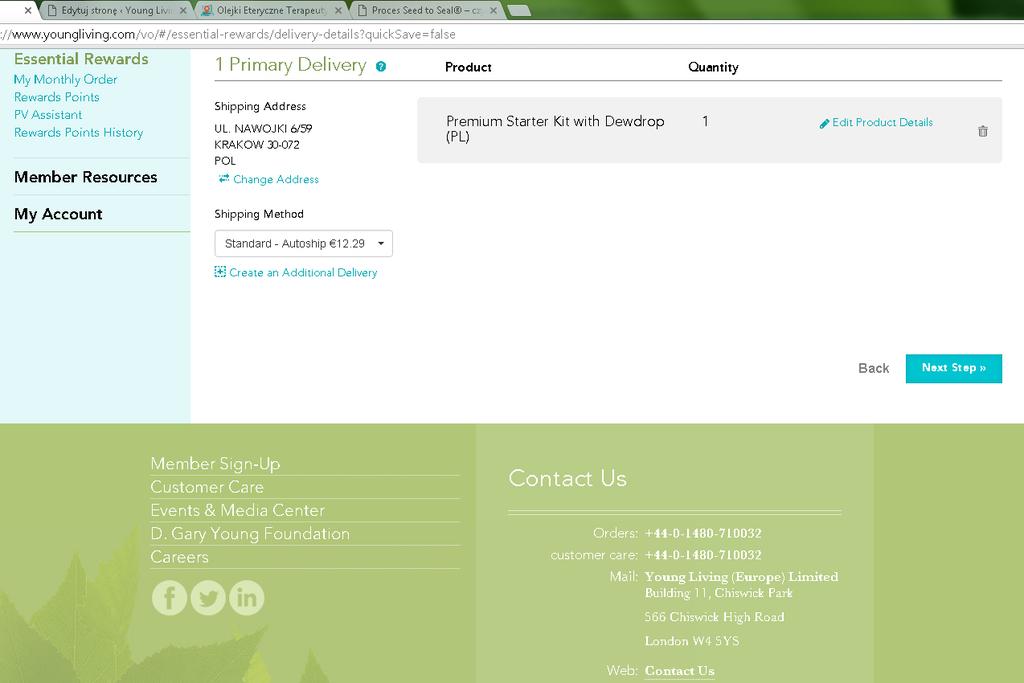Click the KRAKOW 30-072 address line
This screenshot has width=1024, height=683.
pos(257,144)
